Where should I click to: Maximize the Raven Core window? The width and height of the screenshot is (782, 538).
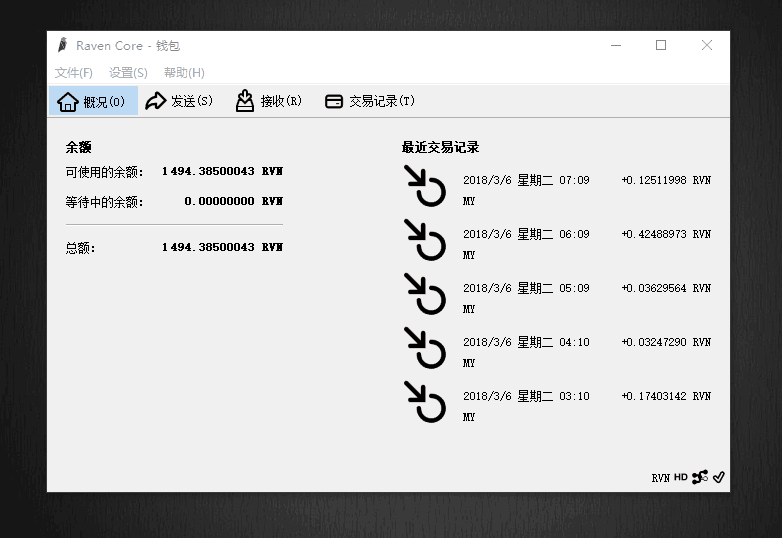pos(661,45)
